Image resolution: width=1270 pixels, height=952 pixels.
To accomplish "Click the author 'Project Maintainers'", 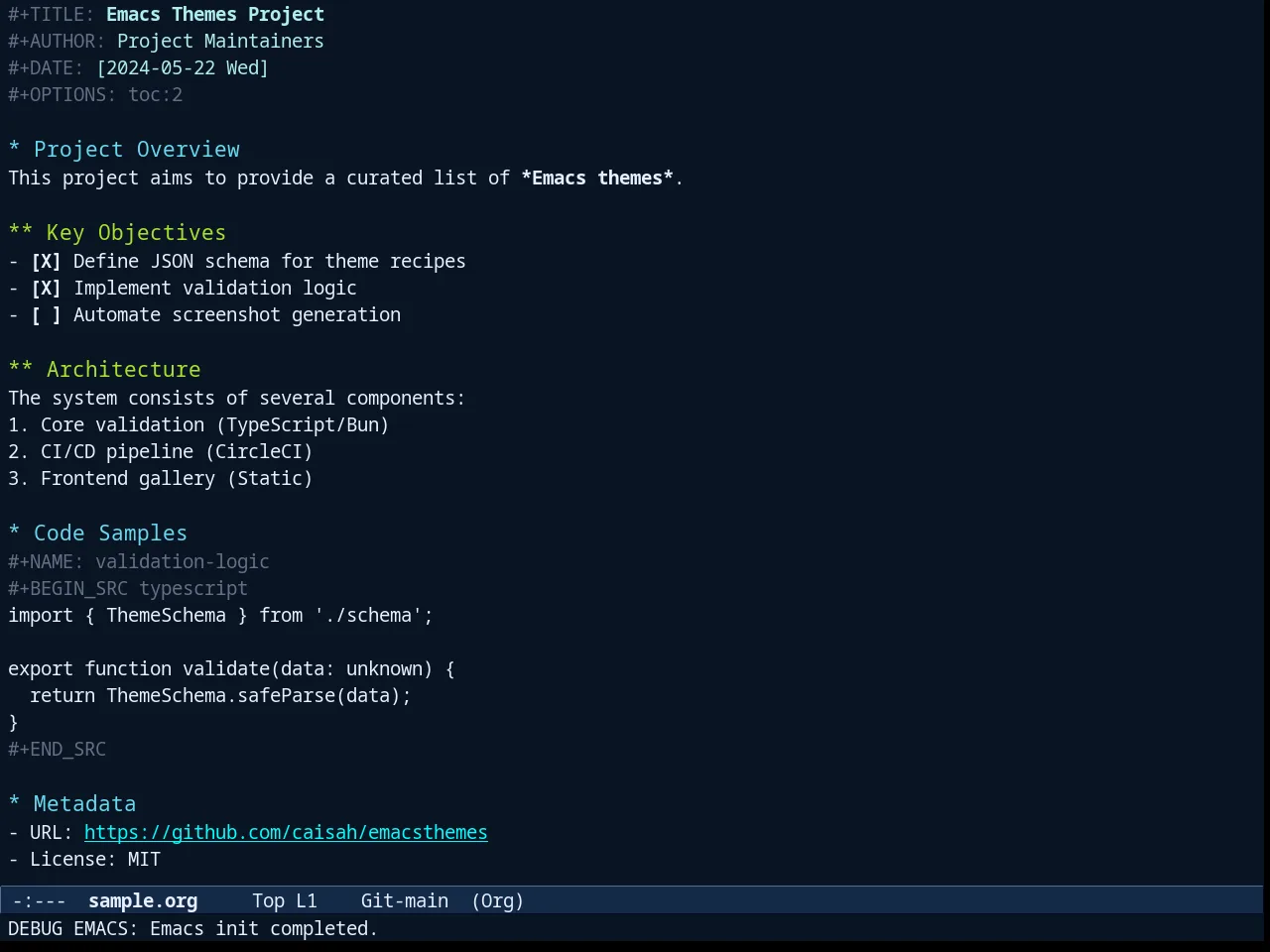I will (x=220, y=41).
